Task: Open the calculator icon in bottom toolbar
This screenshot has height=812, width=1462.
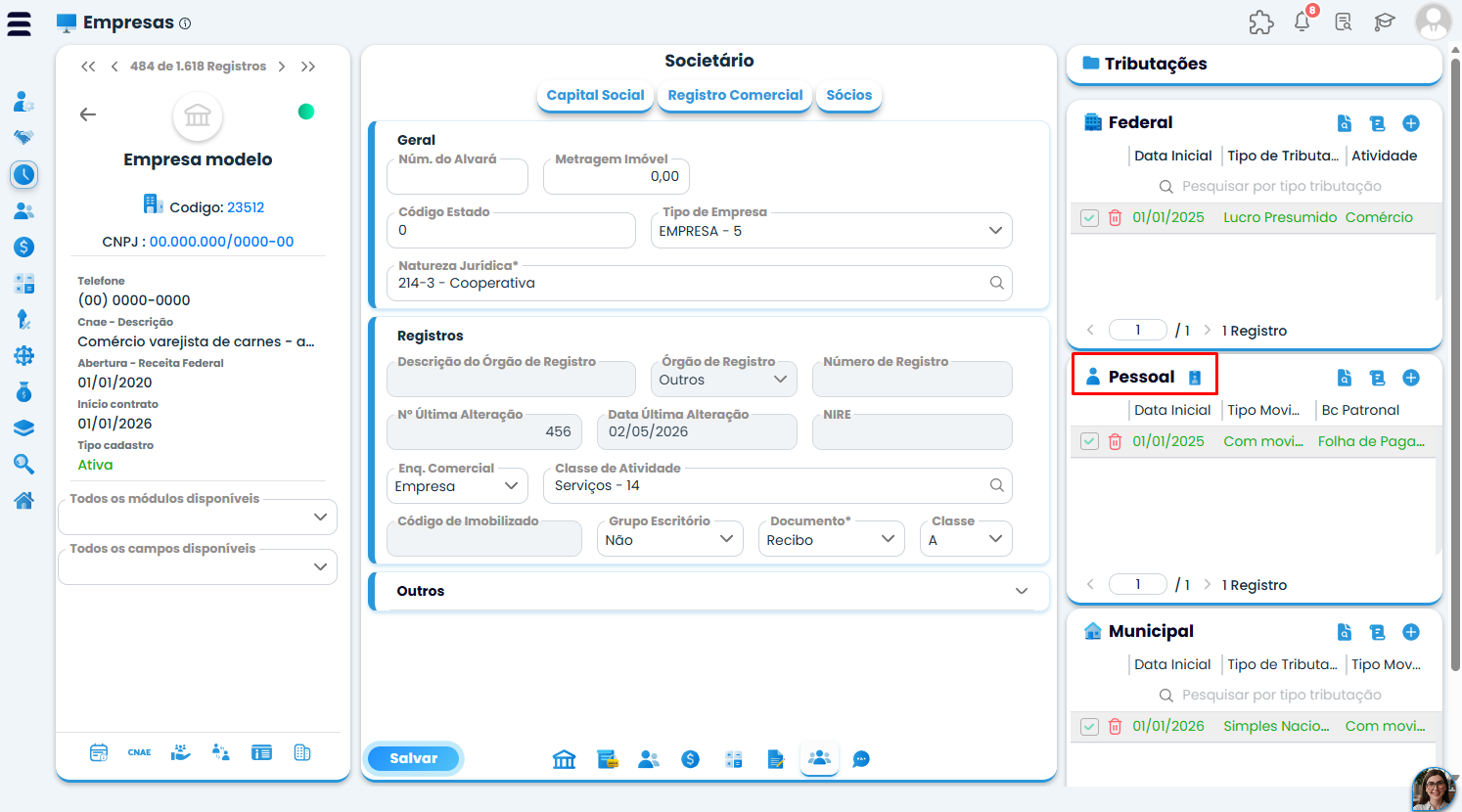Action: tap(733, 759)
